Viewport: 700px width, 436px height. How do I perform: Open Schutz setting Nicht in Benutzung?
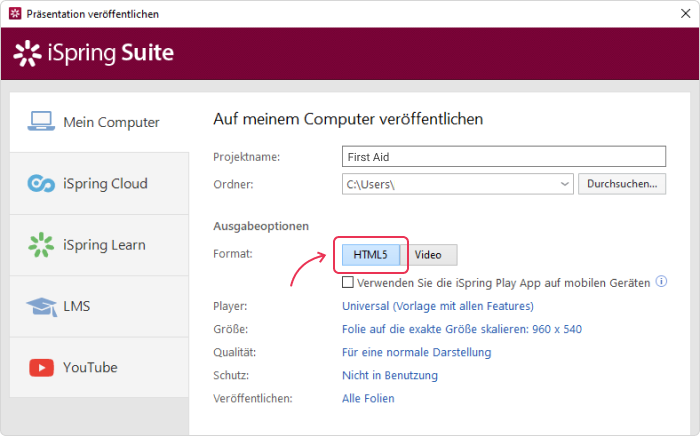[x=390, y=375]
